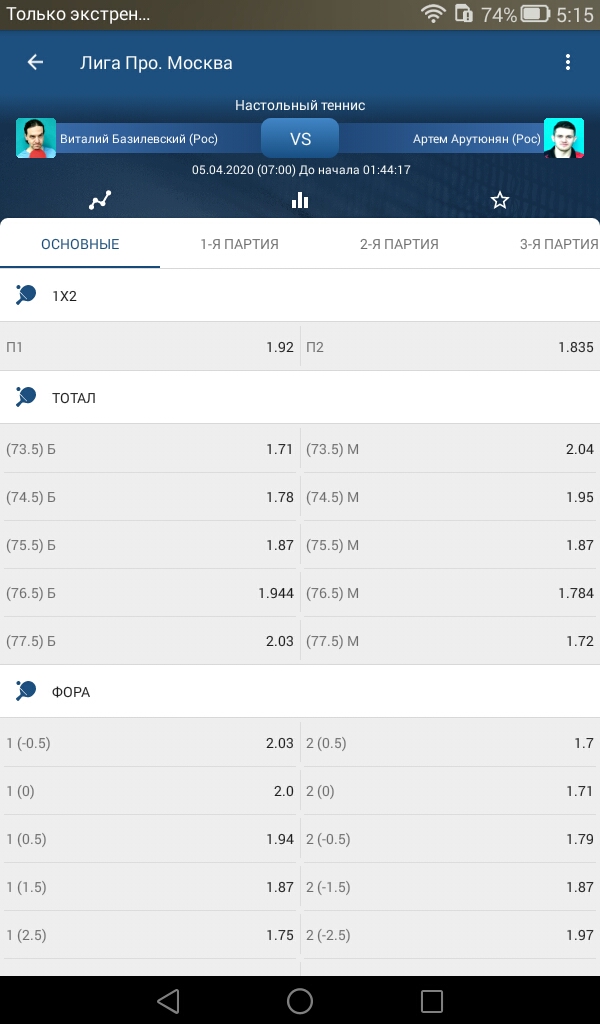The image size is (600, 1024).
Task: Open the three-dot overflow menu
Action: click(568, 62)
